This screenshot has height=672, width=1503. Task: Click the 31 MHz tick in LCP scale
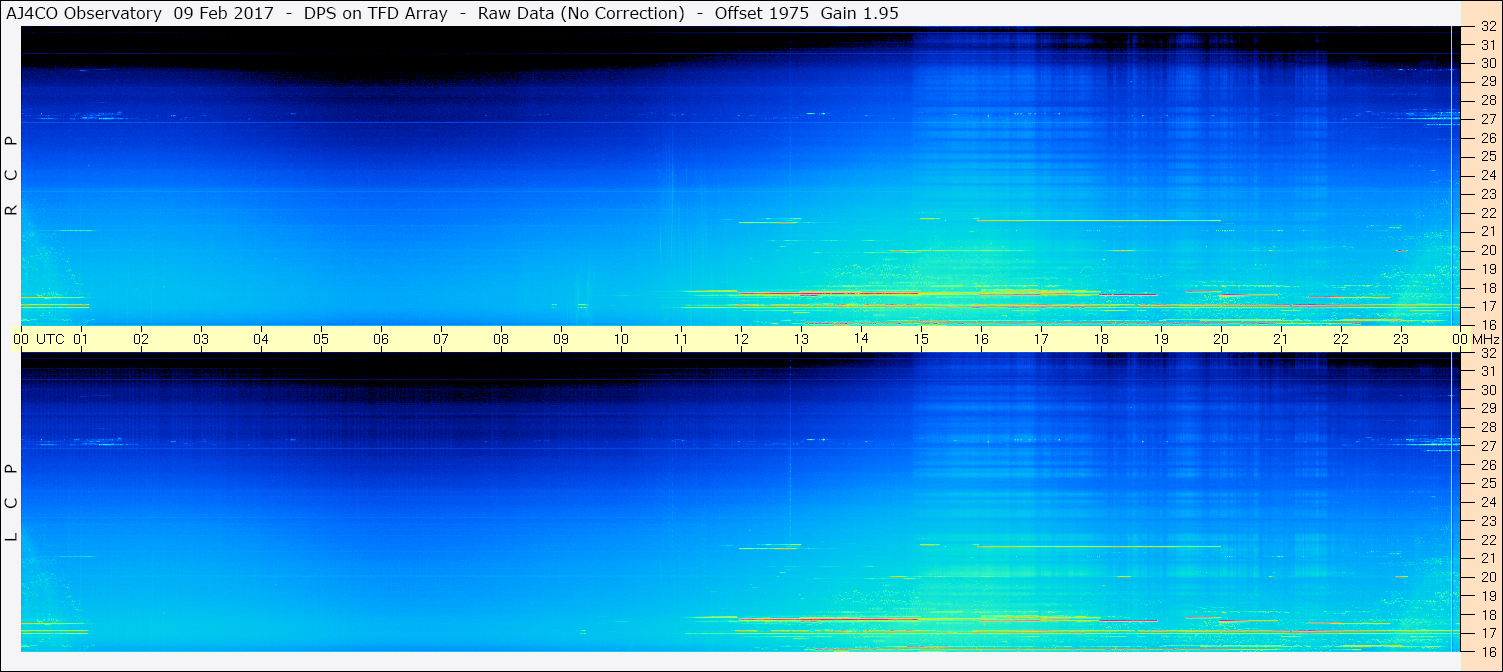(x=1487, y=371)
